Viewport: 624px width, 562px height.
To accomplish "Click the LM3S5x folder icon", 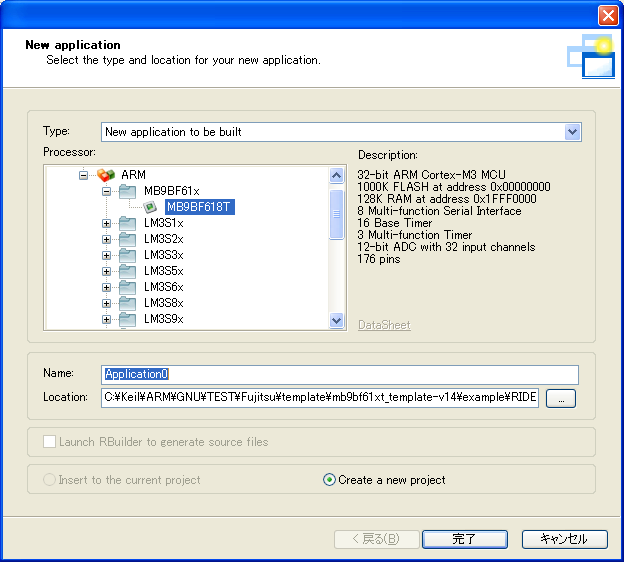I will [127, 271].
